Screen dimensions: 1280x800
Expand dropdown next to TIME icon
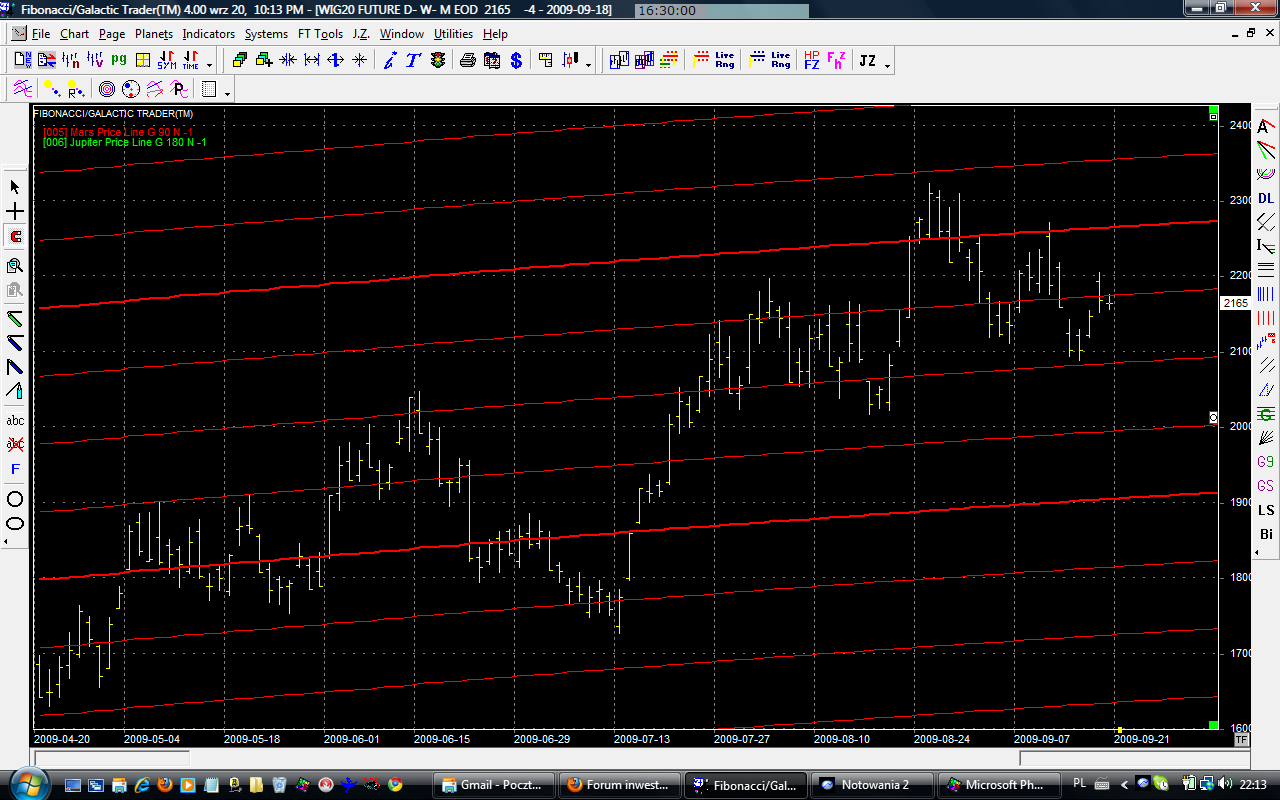coord(209,64)
